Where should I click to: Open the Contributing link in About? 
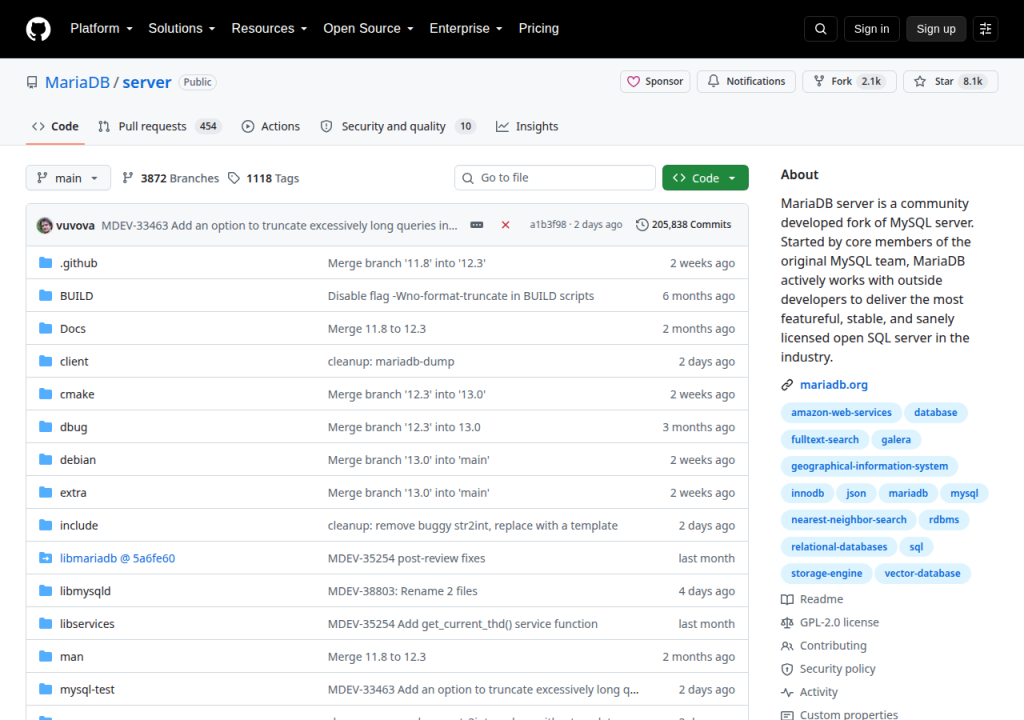click(x=833, y=646)
